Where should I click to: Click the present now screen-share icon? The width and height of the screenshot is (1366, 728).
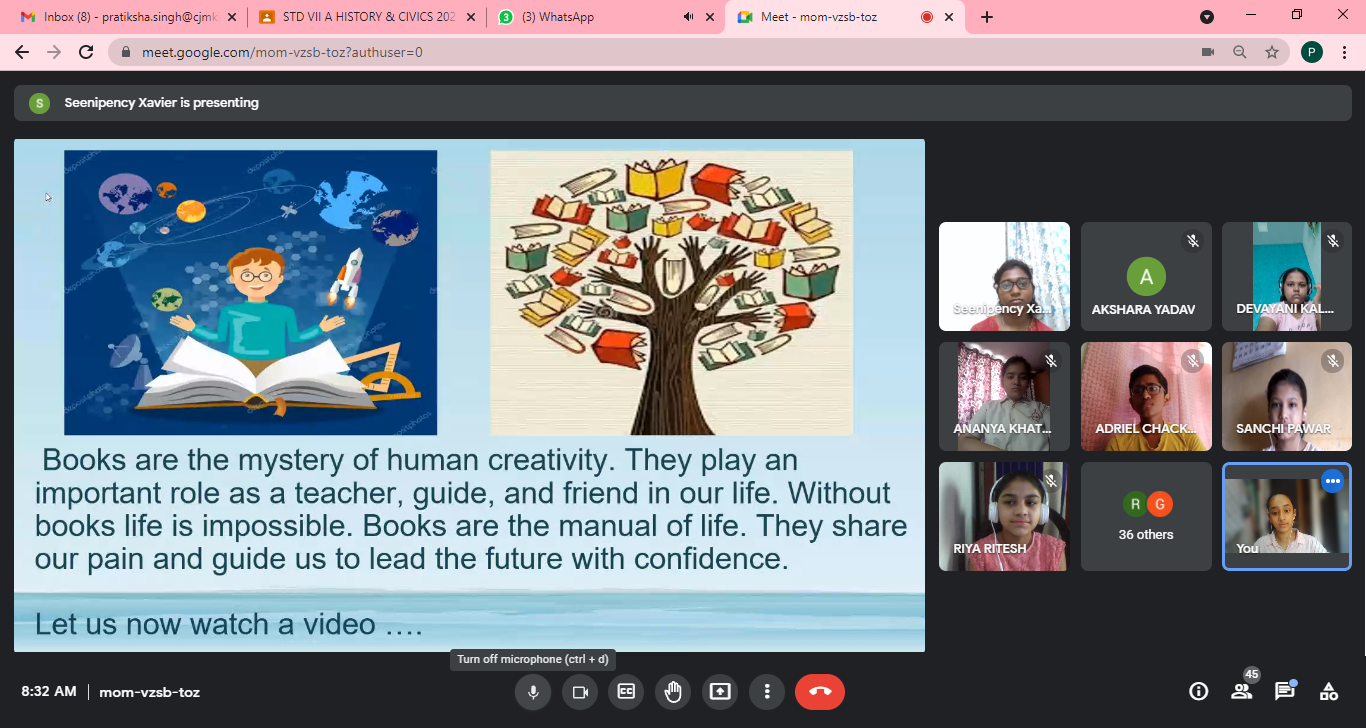click(720, 692)
